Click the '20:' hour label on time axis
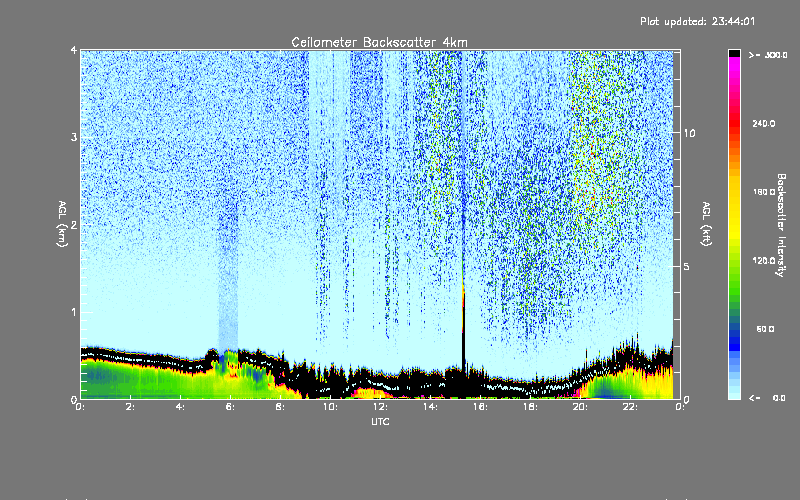This screenshot has width=800, height=500. (580, 407)
